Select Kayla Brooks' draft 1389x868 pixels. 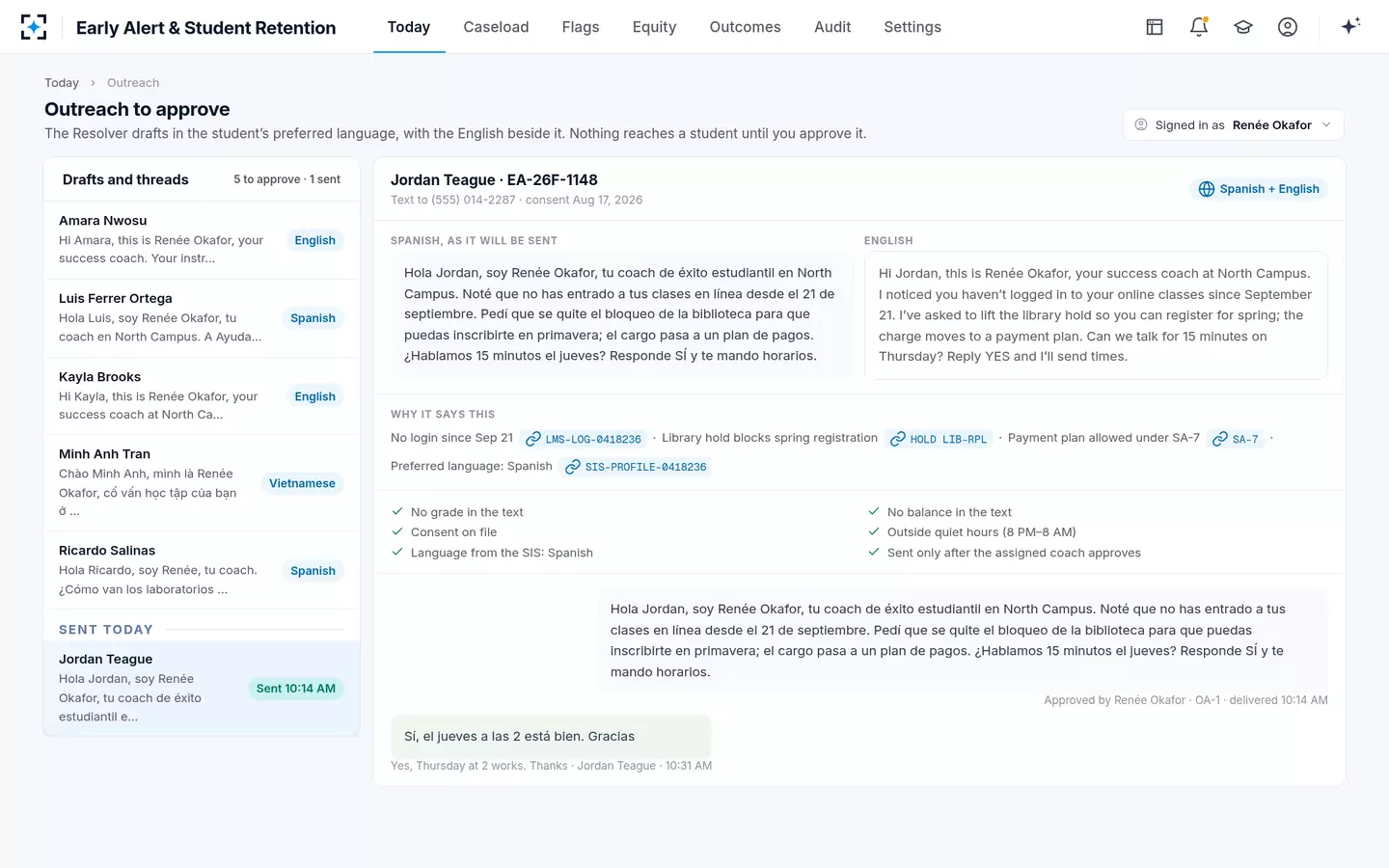(202, 395)
